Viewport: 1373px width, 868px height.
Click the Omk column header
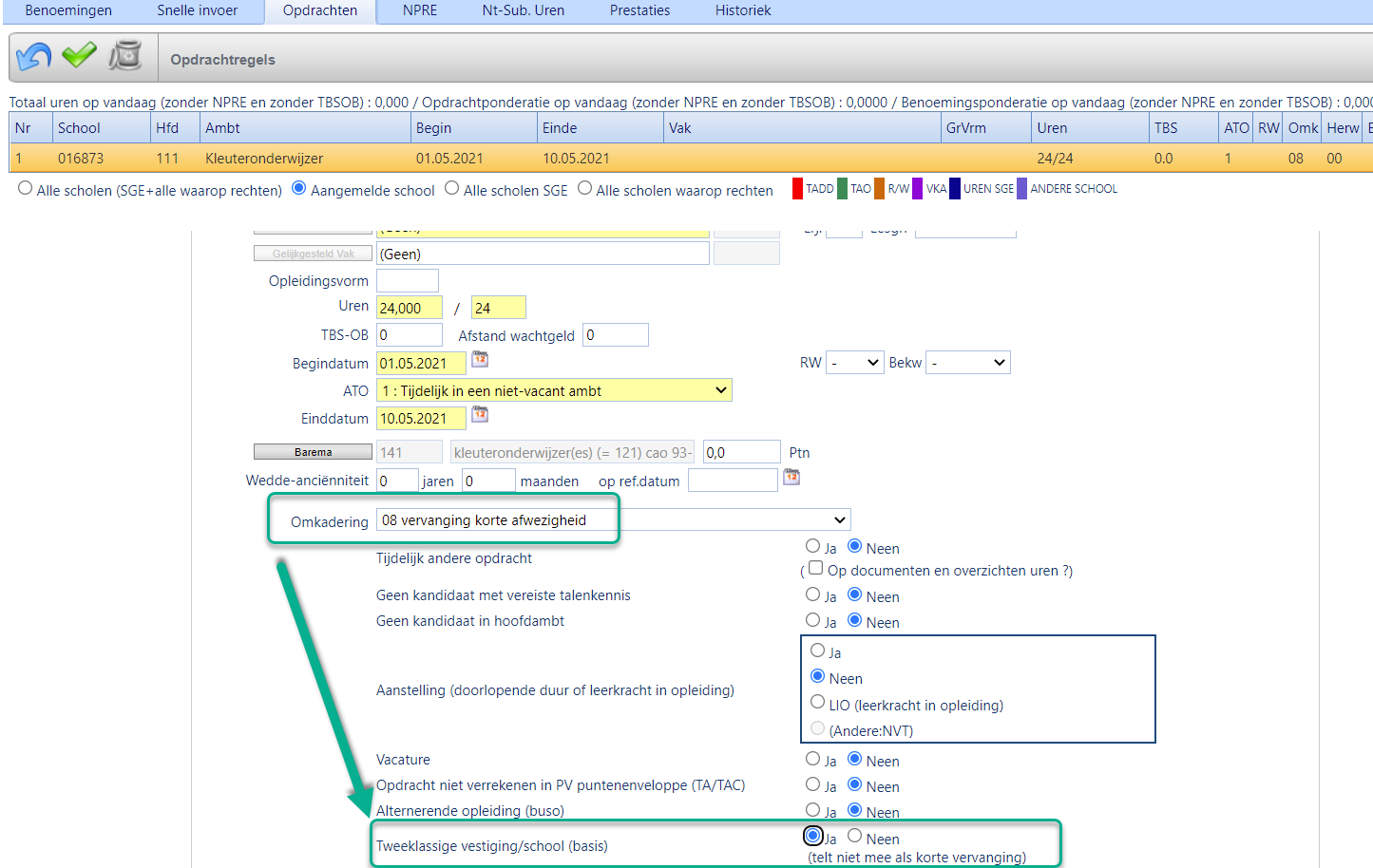[1303, 128]
